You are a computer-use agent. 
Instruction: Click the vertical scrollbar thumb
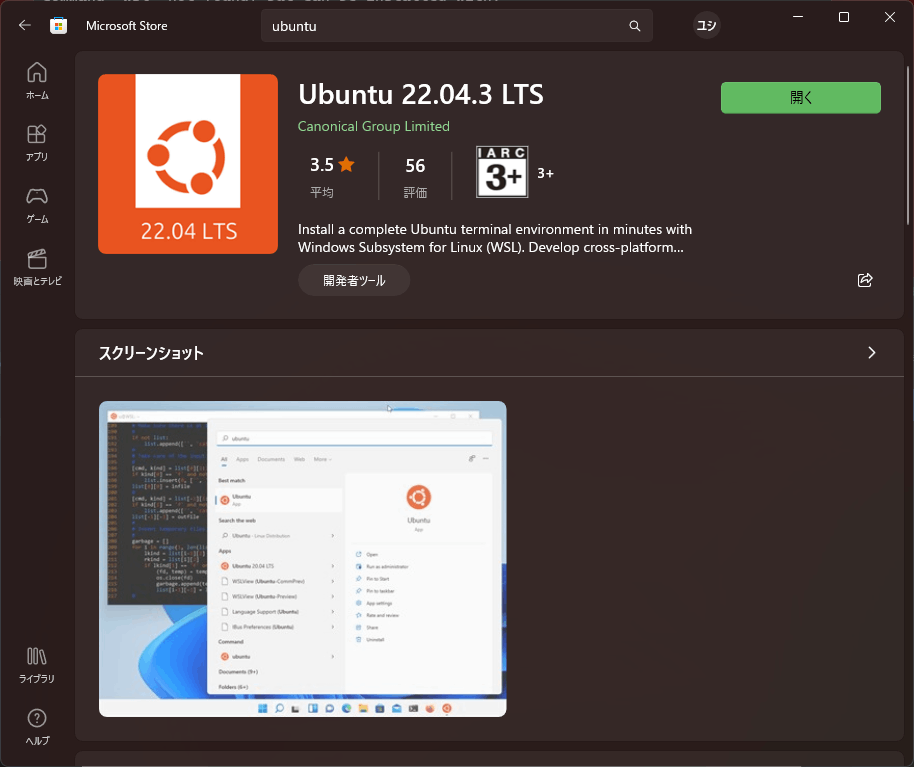click(x=908, y=146)
